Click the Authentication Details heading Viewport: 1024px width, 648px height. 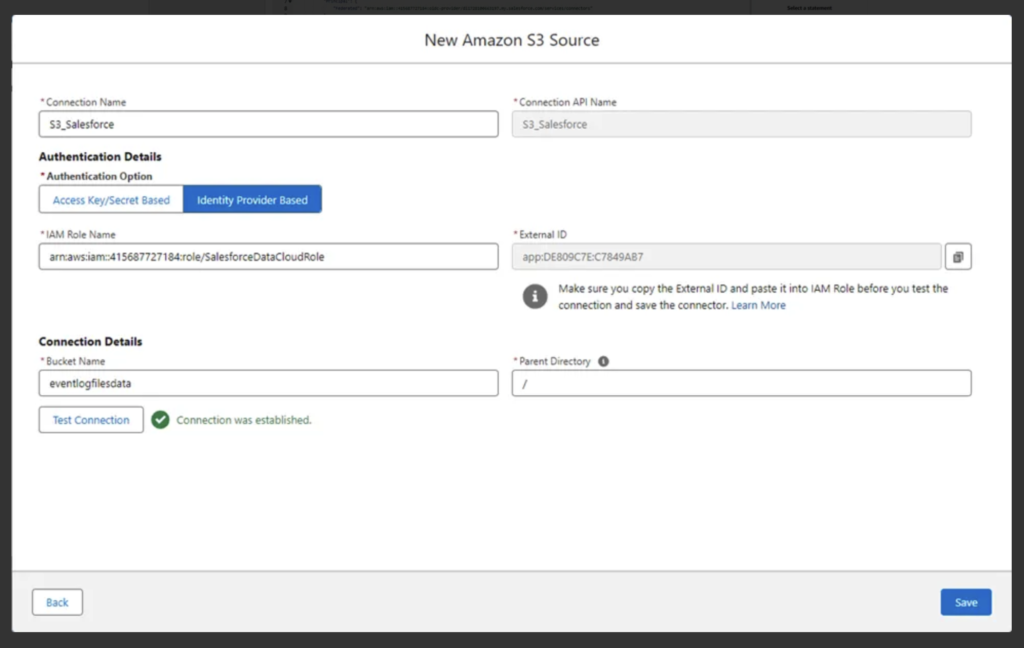coord(100,157)
